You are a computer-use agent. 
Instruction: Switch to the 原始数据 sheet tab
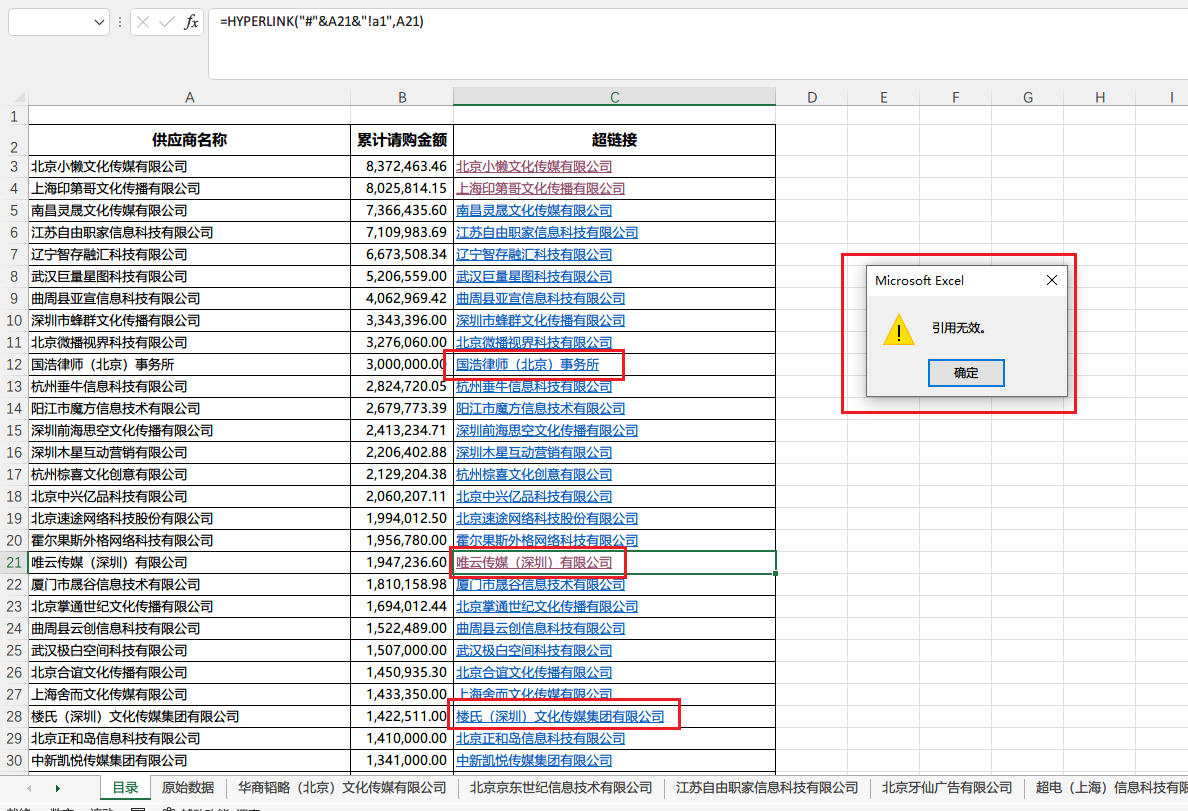(188, 788)
